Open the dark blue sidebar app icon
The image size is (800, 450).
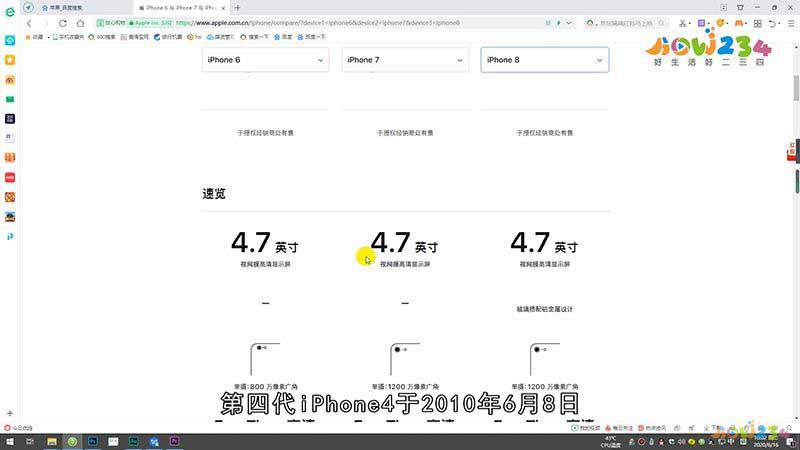(x=10, y=118)
